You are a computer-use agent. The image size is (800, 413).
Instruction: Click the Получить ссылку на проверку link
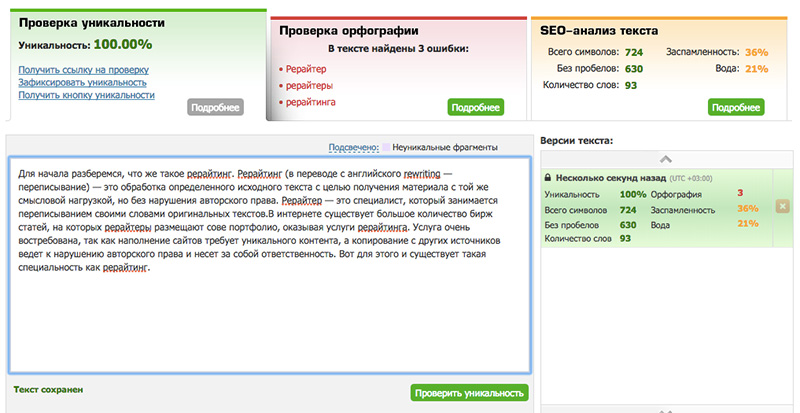[84, 70]
